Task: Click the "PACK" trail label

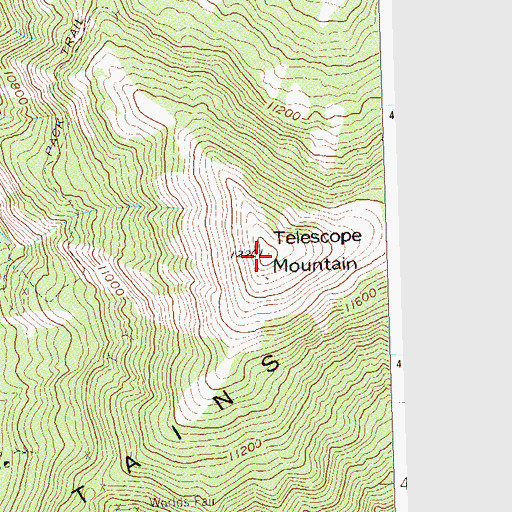Action: 55,138
